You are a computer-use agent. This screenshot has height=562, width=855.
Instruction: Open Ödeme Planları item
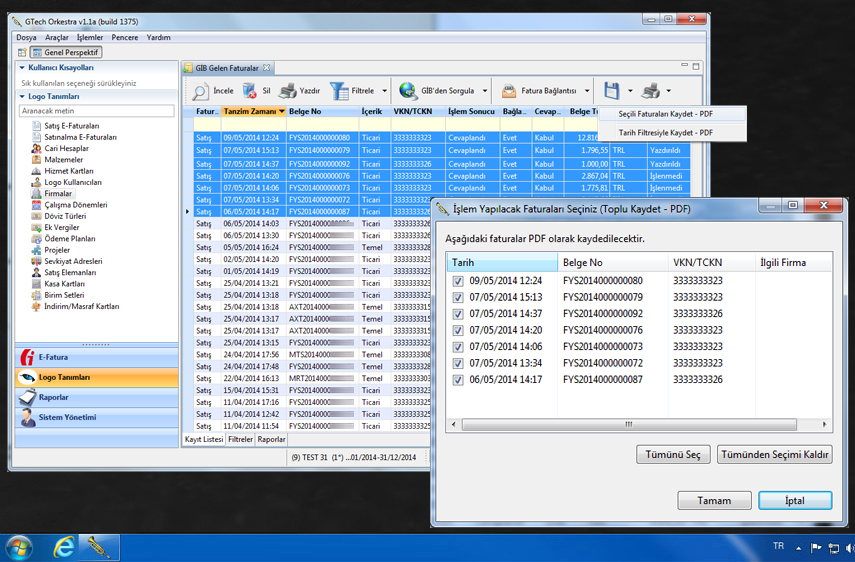[x=70, y=239]
